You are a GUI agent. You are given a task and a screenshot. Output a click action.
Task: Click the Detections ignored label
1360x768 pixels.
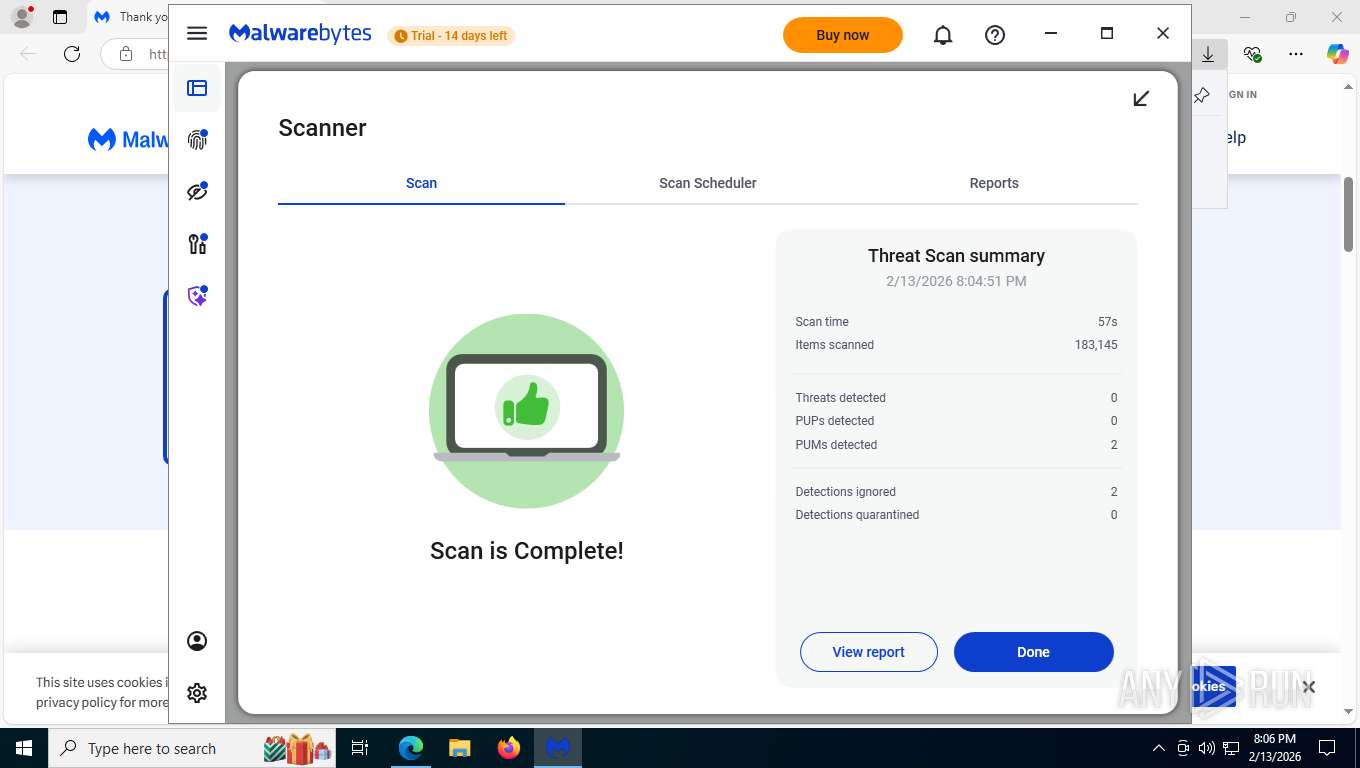coord(846,492)
